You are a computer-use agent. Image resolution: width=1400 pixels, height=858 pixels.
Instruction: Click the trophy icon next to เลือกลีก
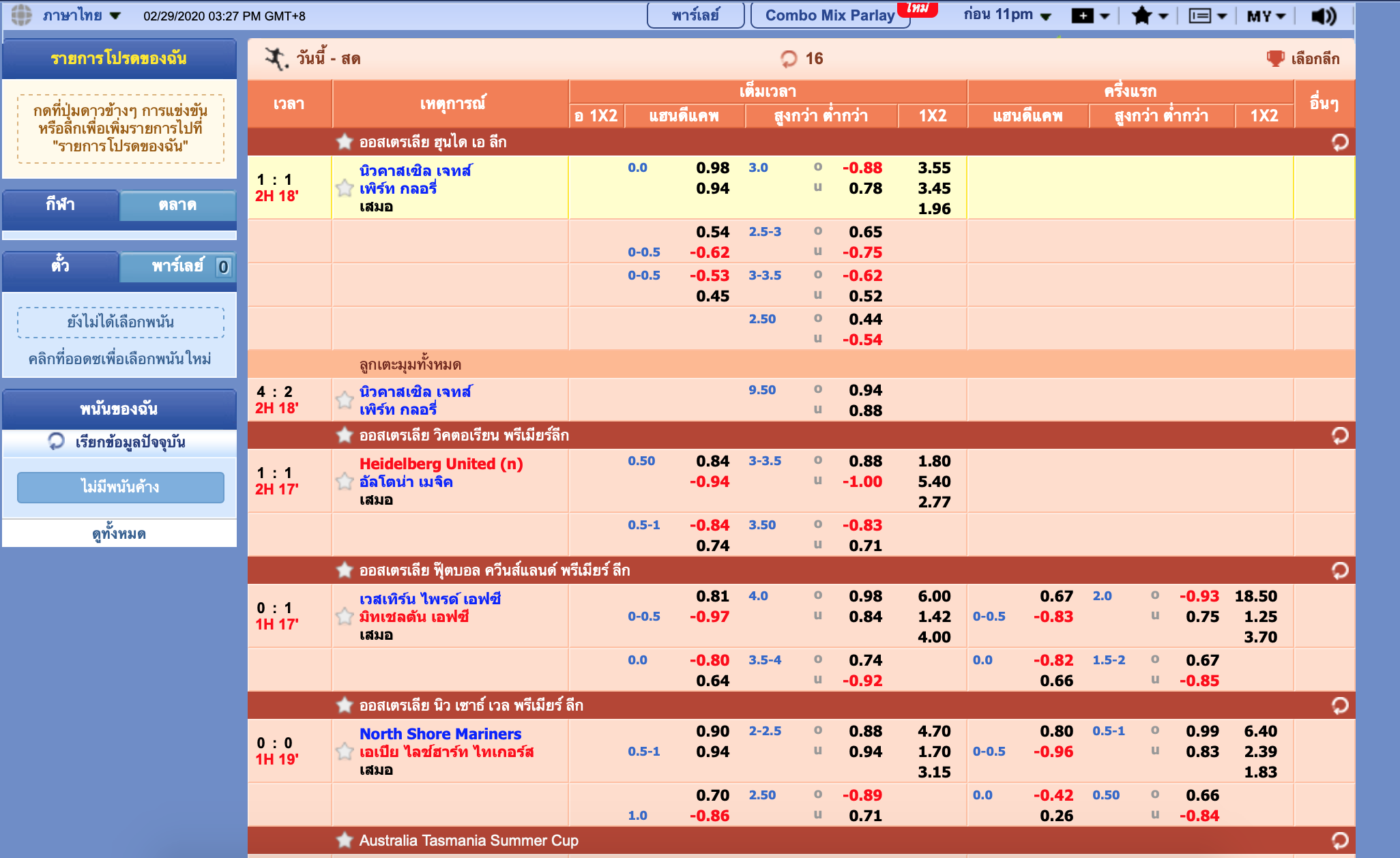(1274, 59)
